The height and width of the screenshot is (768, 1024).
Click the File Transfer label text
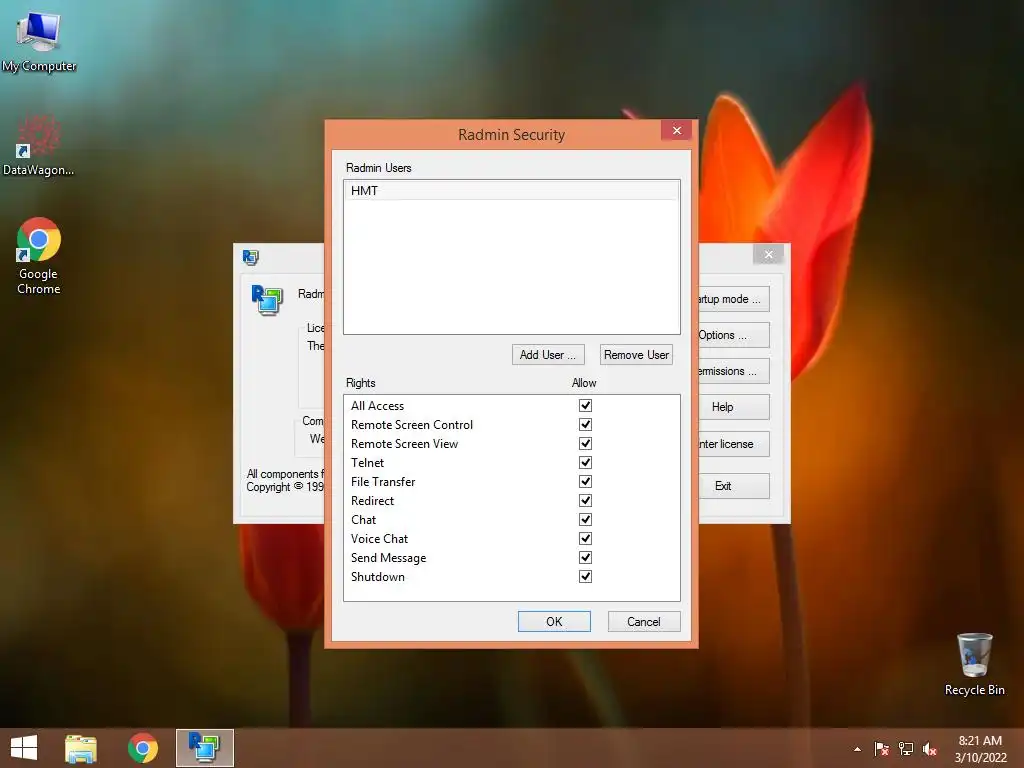tap(383, 482)
